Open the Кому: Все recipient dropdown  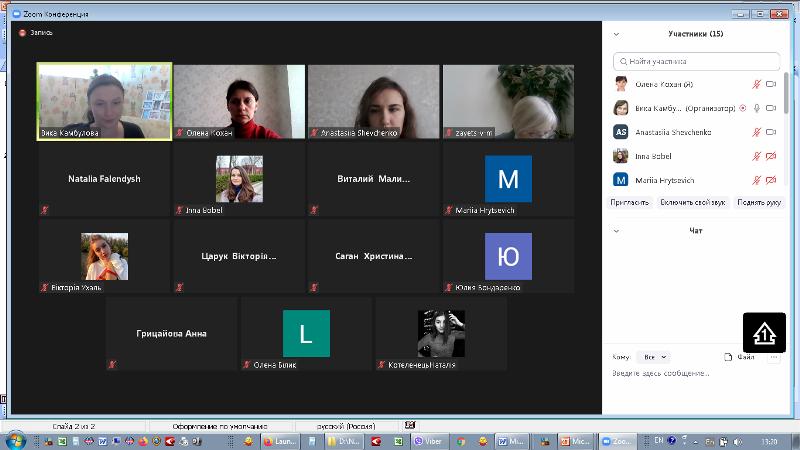(x=654, y=357)
